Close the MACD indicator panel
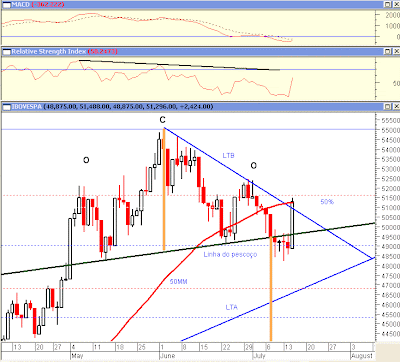The height and width of the screenshot is (362, 400). (x=396, y=5)
